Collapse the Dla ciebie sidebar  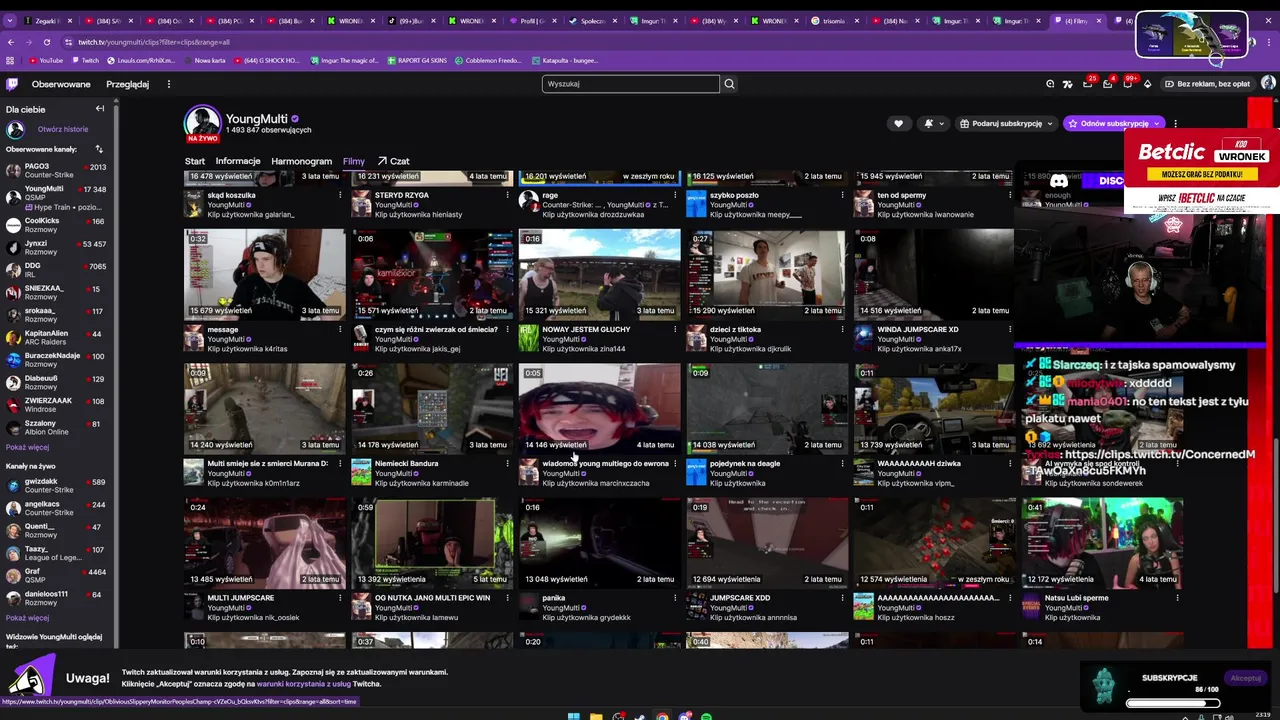tap(100, 109)
